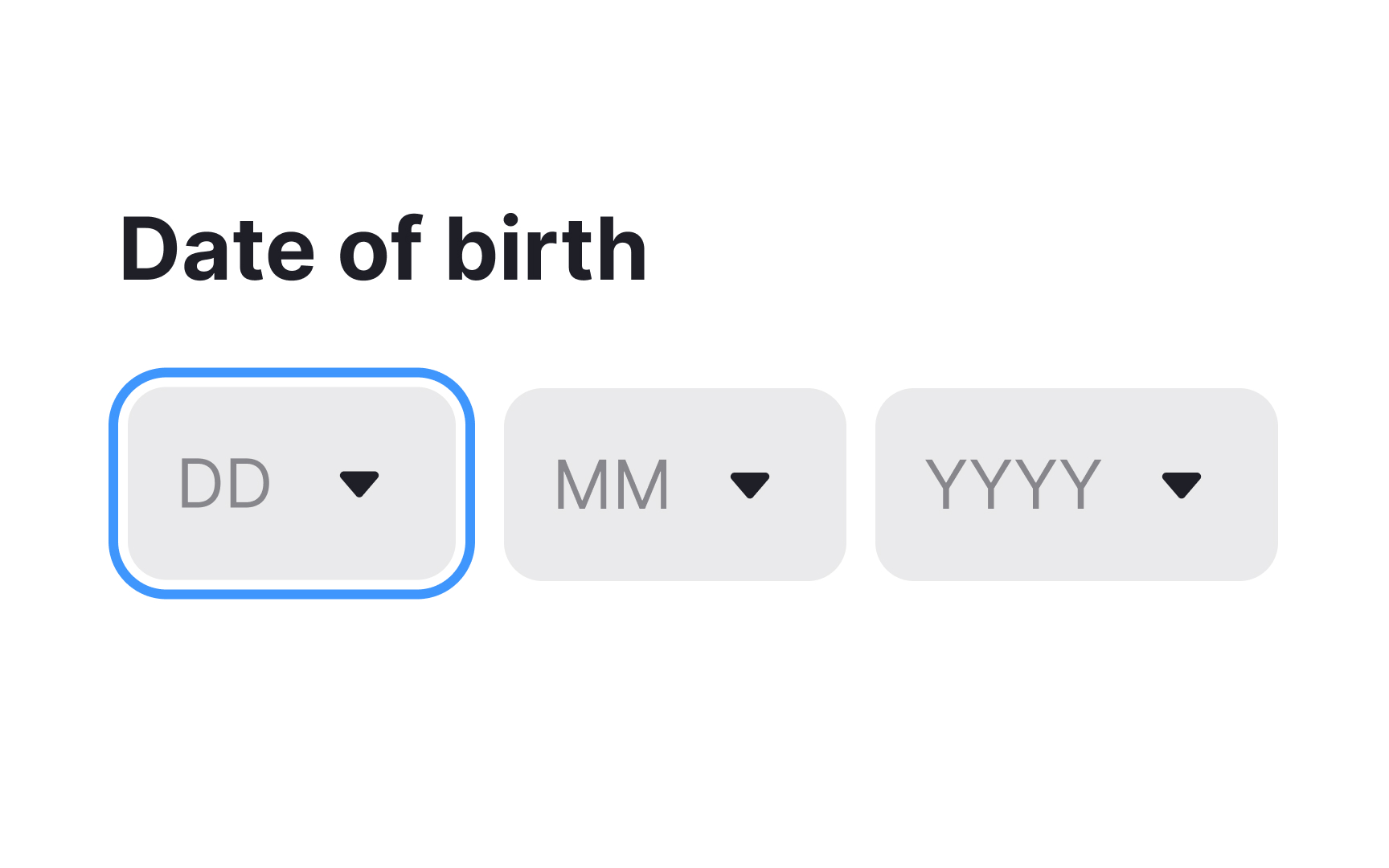
Task: Open the middle month combo box
Action: pos(675,482)
